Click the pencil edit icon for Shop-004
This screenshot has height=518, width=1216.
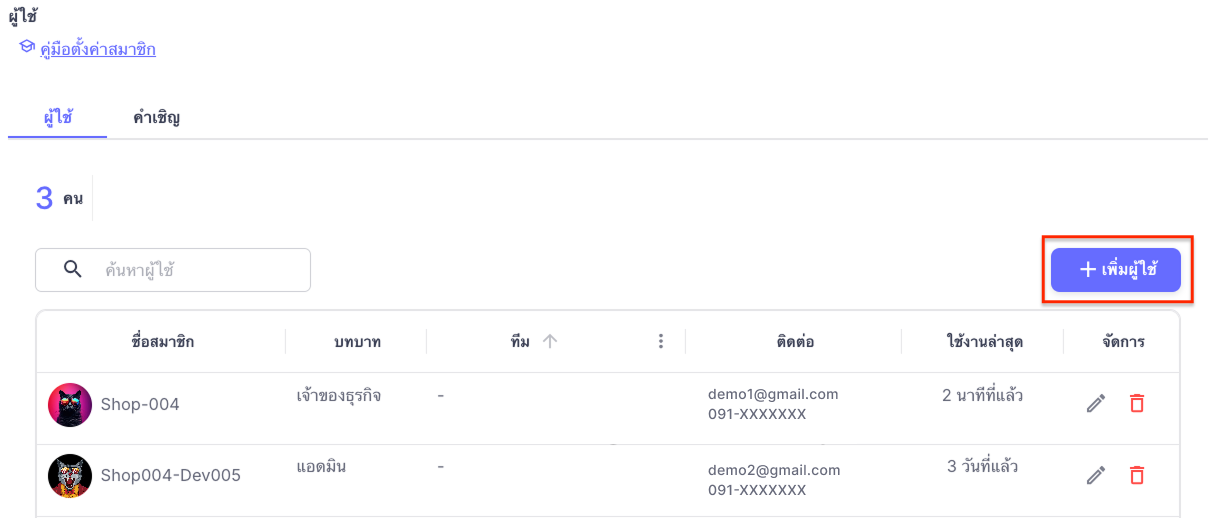pyautogui.click(x=1096, y=404)
